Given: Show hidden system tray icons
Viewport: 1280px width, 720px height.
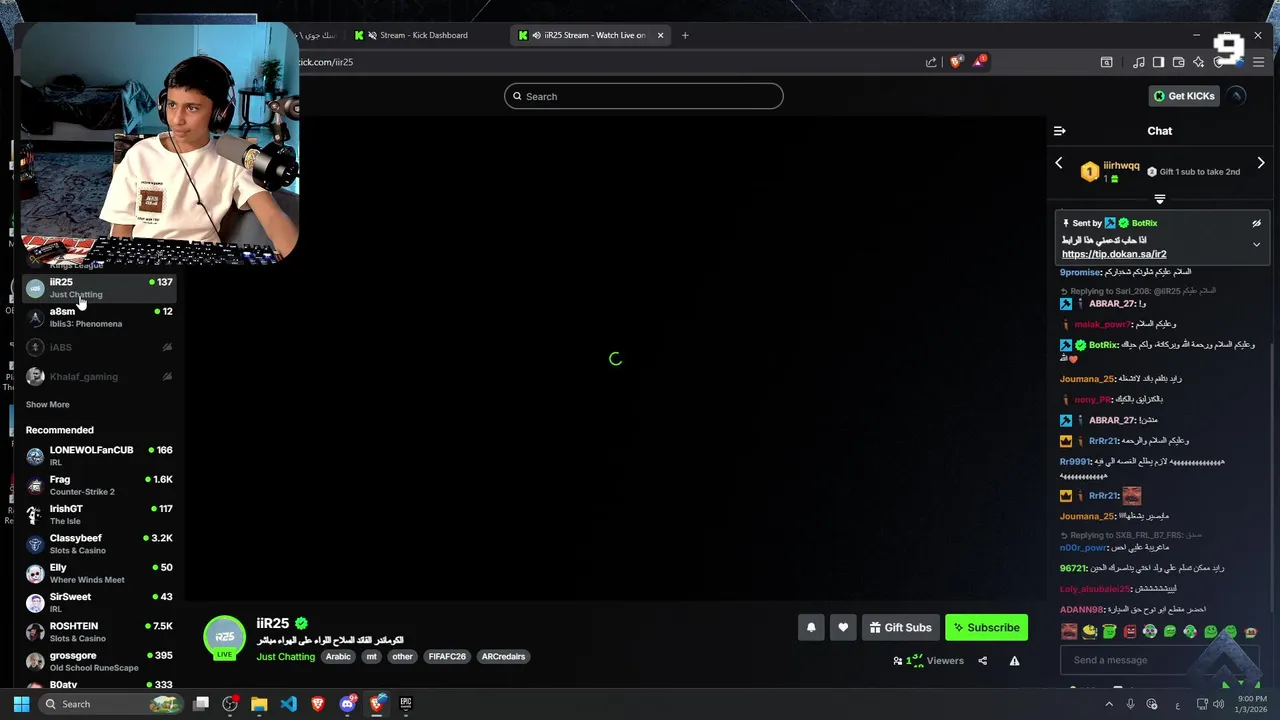Looking at the screenshot, I should click(1108, 704).
